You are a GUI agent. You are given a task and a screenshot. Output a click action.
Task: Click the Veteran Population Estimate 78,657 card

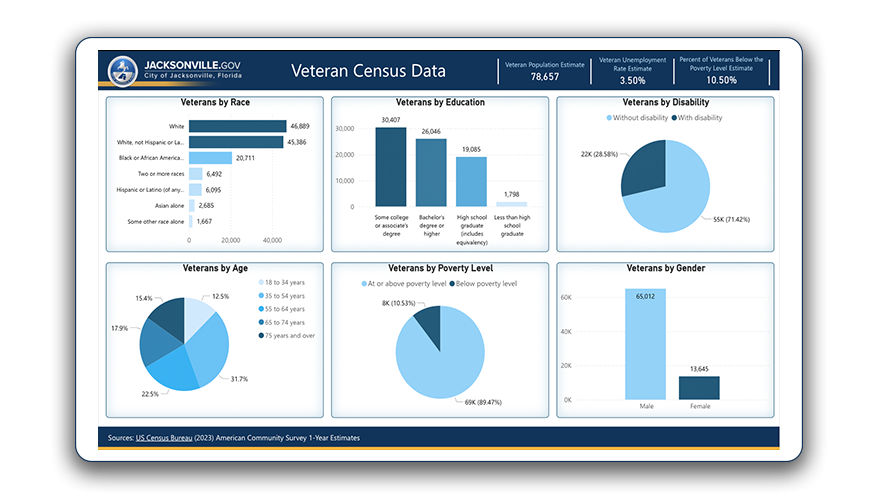(x=544, y=71)
